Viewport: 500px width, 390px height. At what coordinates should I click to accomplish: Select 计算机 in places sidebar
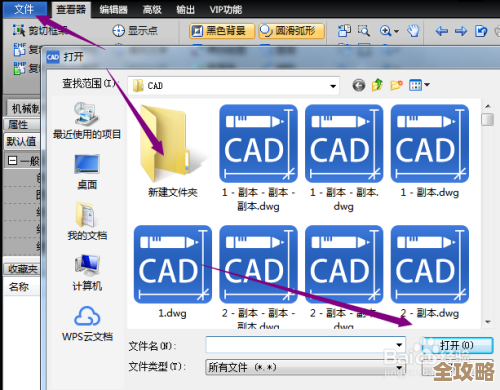click(87, 273)
